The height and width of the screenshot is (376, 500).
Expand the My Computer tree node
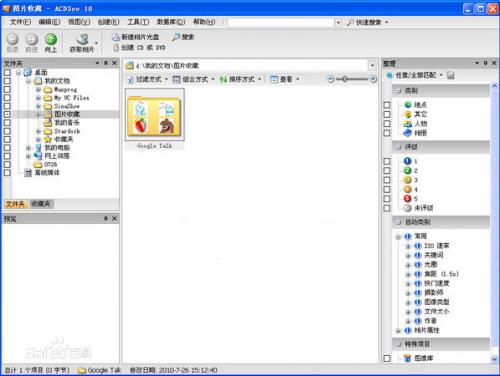pyautogui.click(x=29, y=147)
